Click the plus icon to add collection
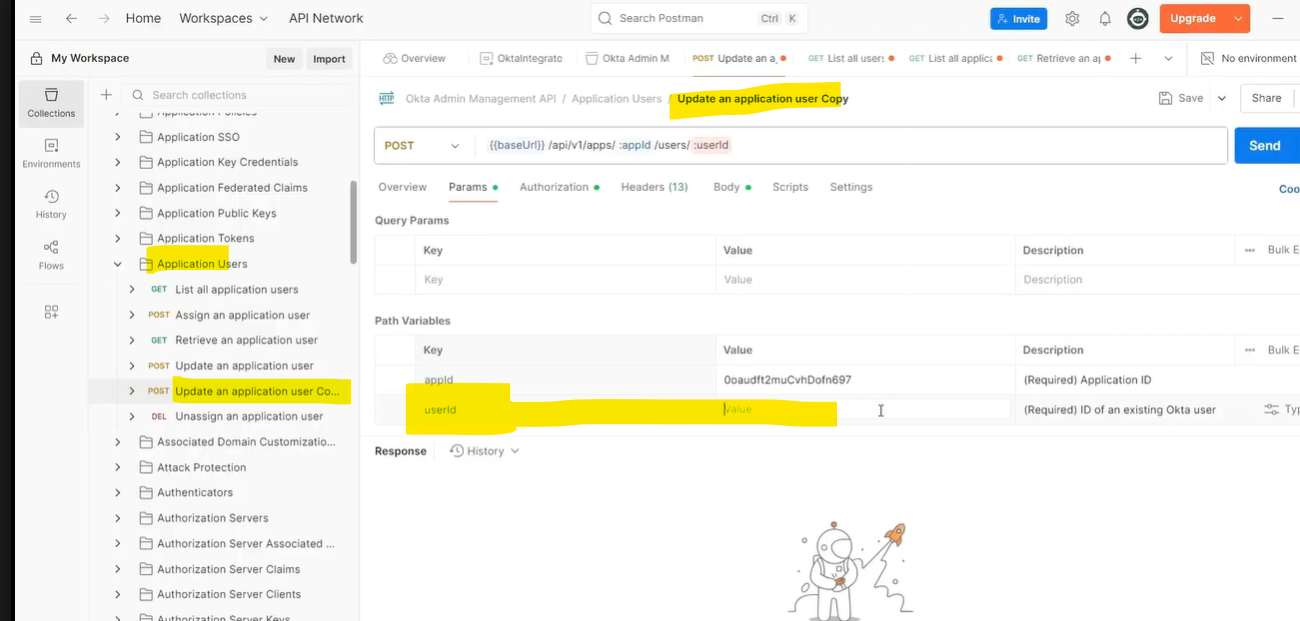 click(x=106, y=95)
